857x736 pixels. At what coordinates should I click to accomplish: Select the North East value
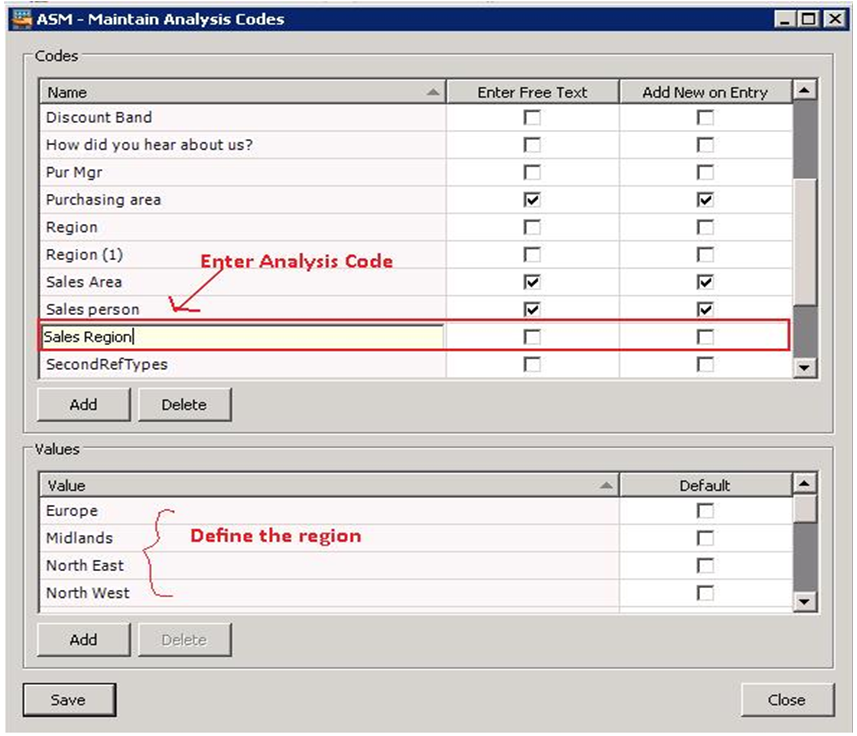click(330, 566)
